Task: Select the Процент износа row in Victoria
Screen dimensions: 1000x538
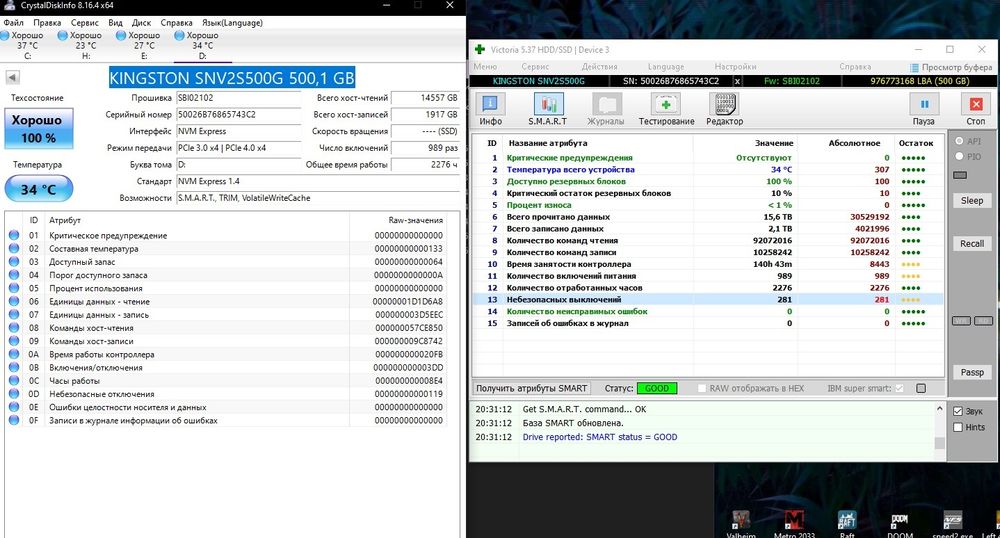Action: click(707, 205)
